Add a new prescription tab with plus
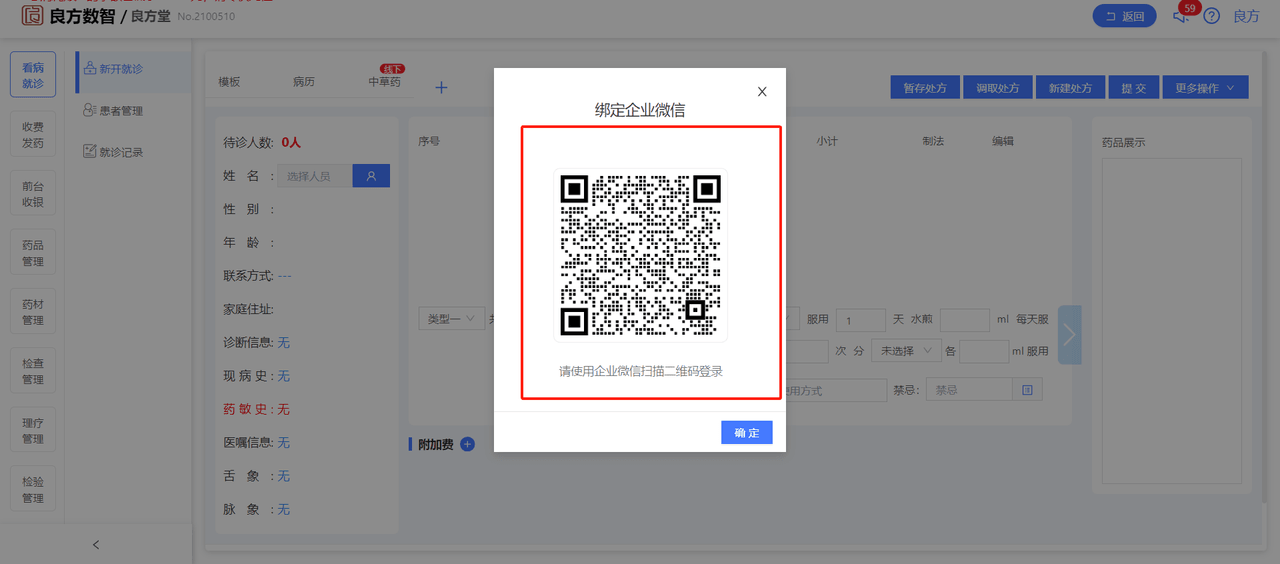Viewport: 1280px width, 564px height. click(x=441, y=87)
